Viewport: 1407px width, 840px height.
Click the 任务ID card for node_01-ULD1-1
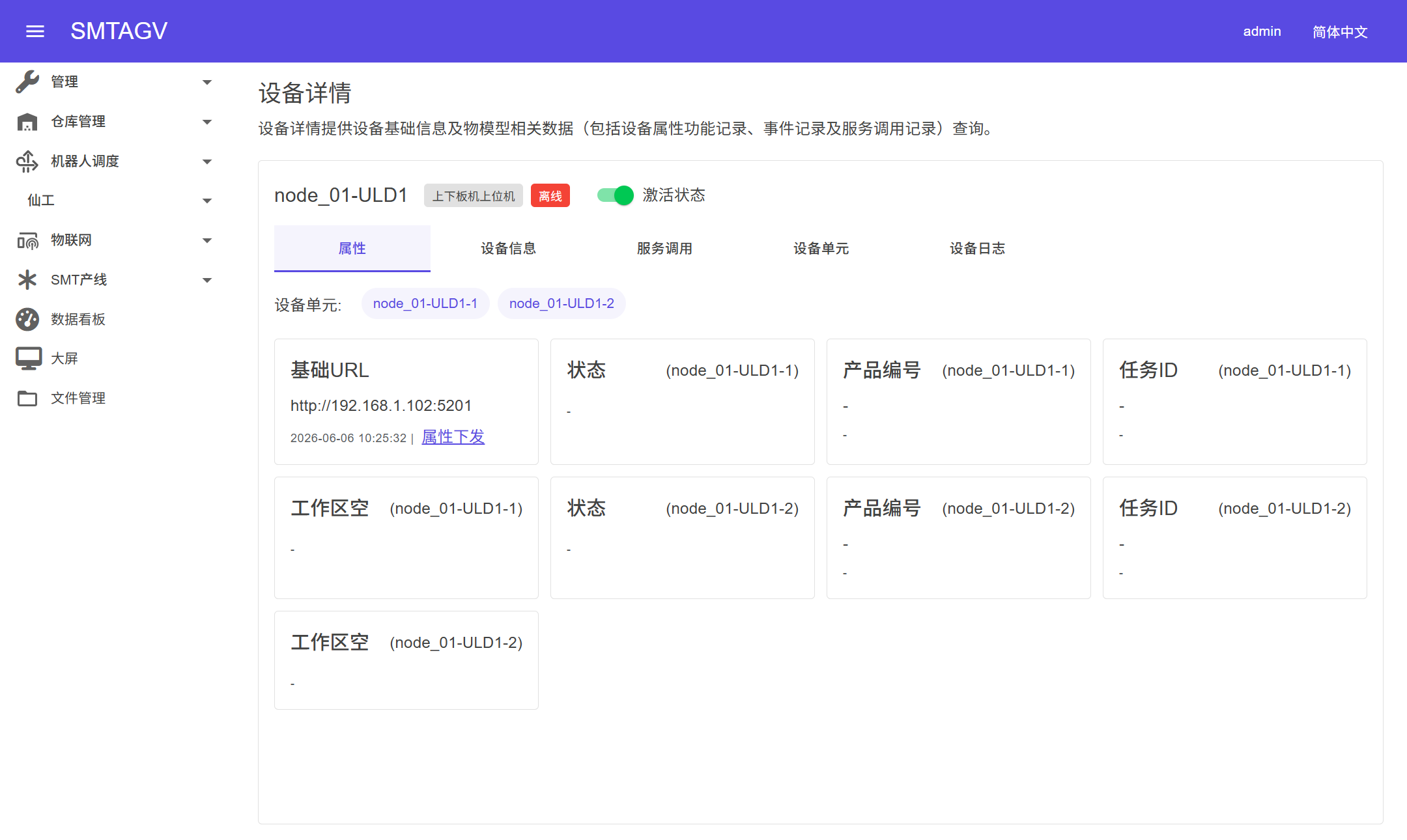click(1235, 402)
